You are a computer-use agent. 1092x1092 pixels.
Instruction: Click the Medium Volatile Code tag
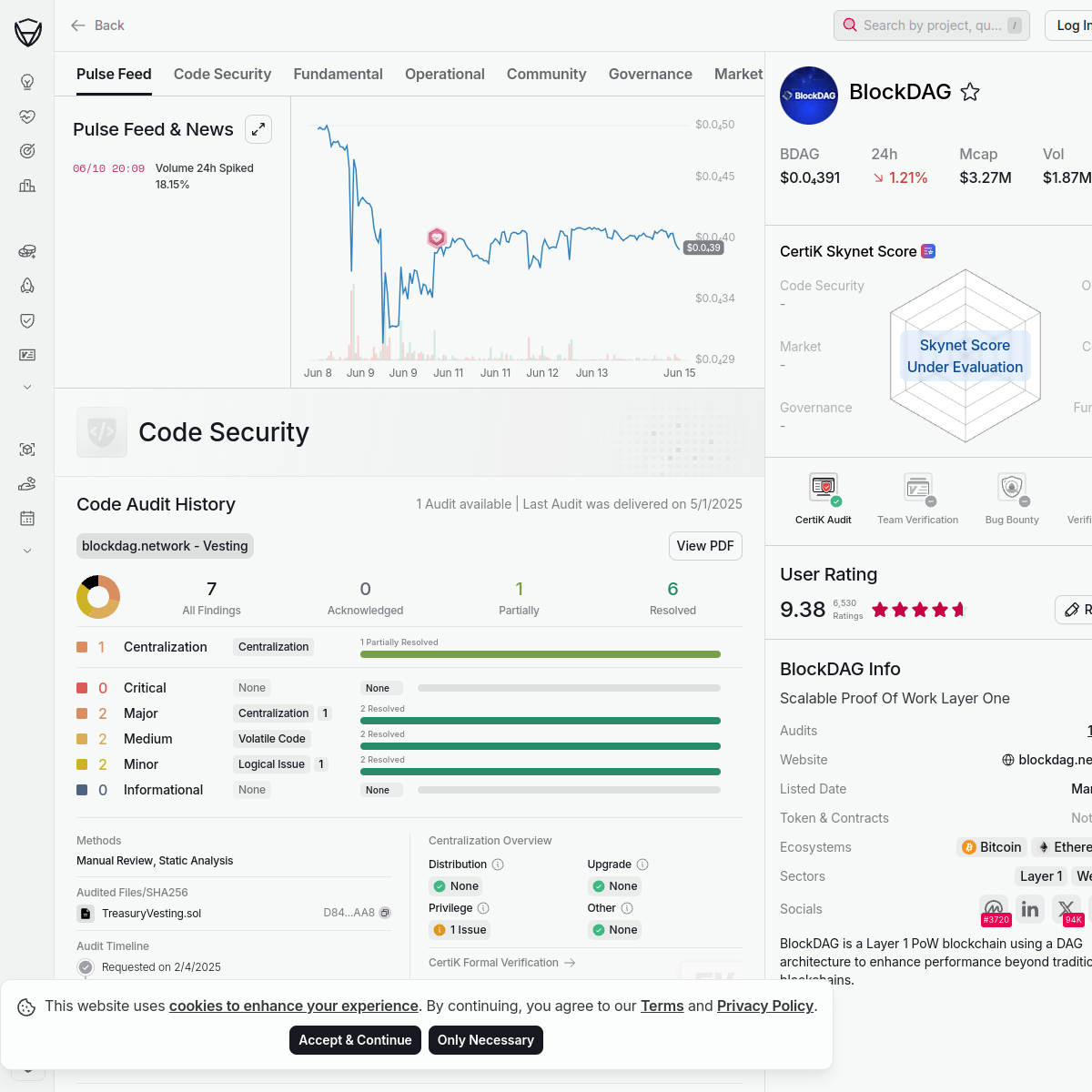click(272, 739)
